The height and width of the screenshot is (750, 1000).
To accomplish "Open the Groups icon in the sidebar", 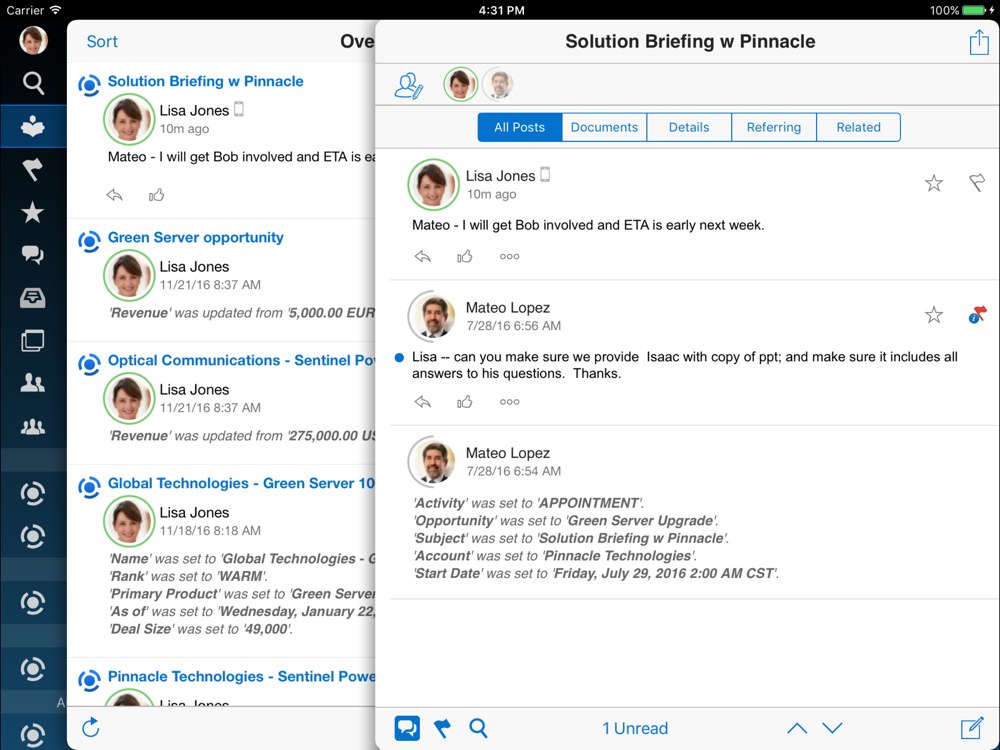I will (33, 426).
